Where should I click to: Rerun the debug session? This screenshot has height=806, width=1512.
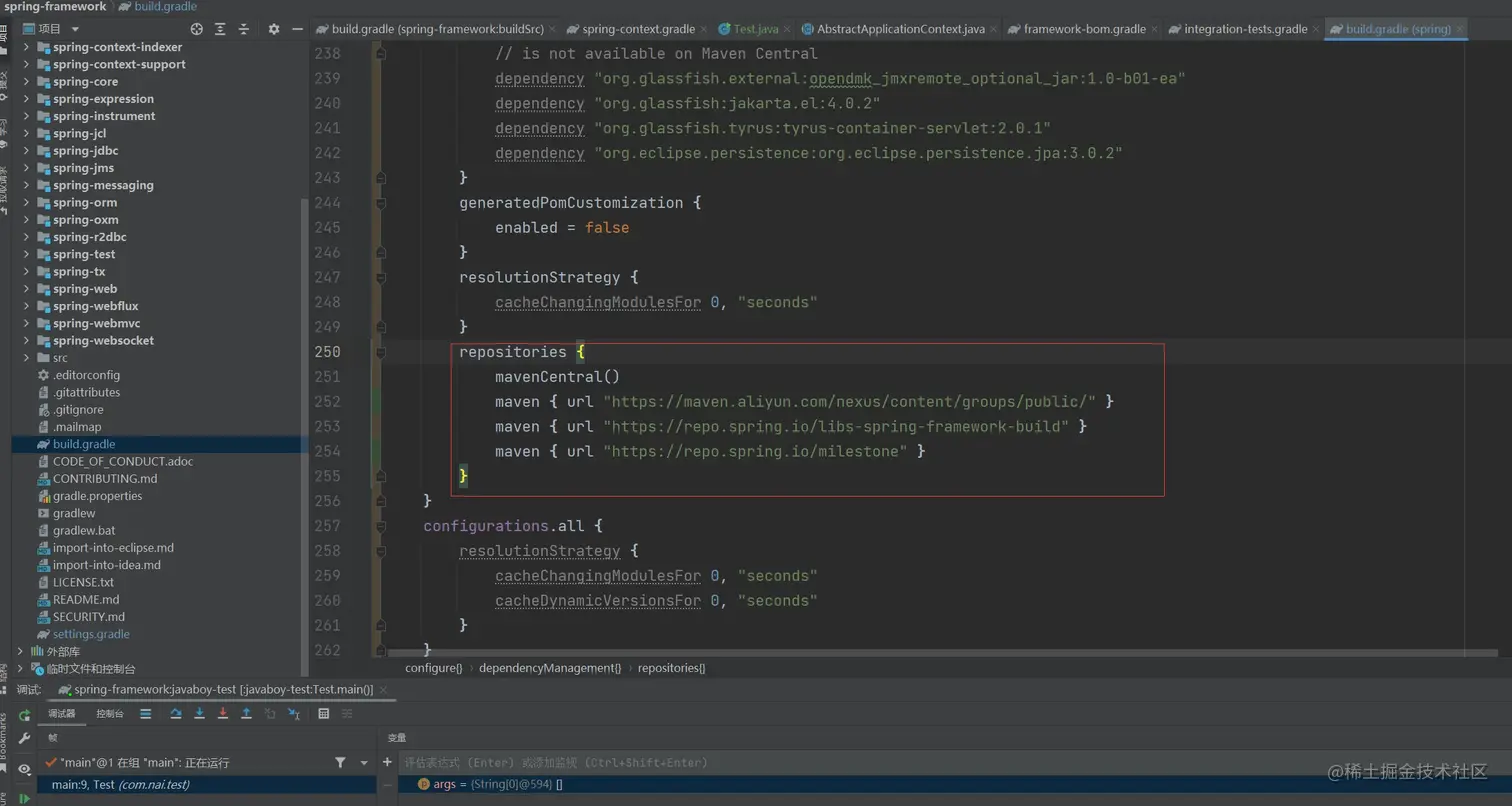24,715
